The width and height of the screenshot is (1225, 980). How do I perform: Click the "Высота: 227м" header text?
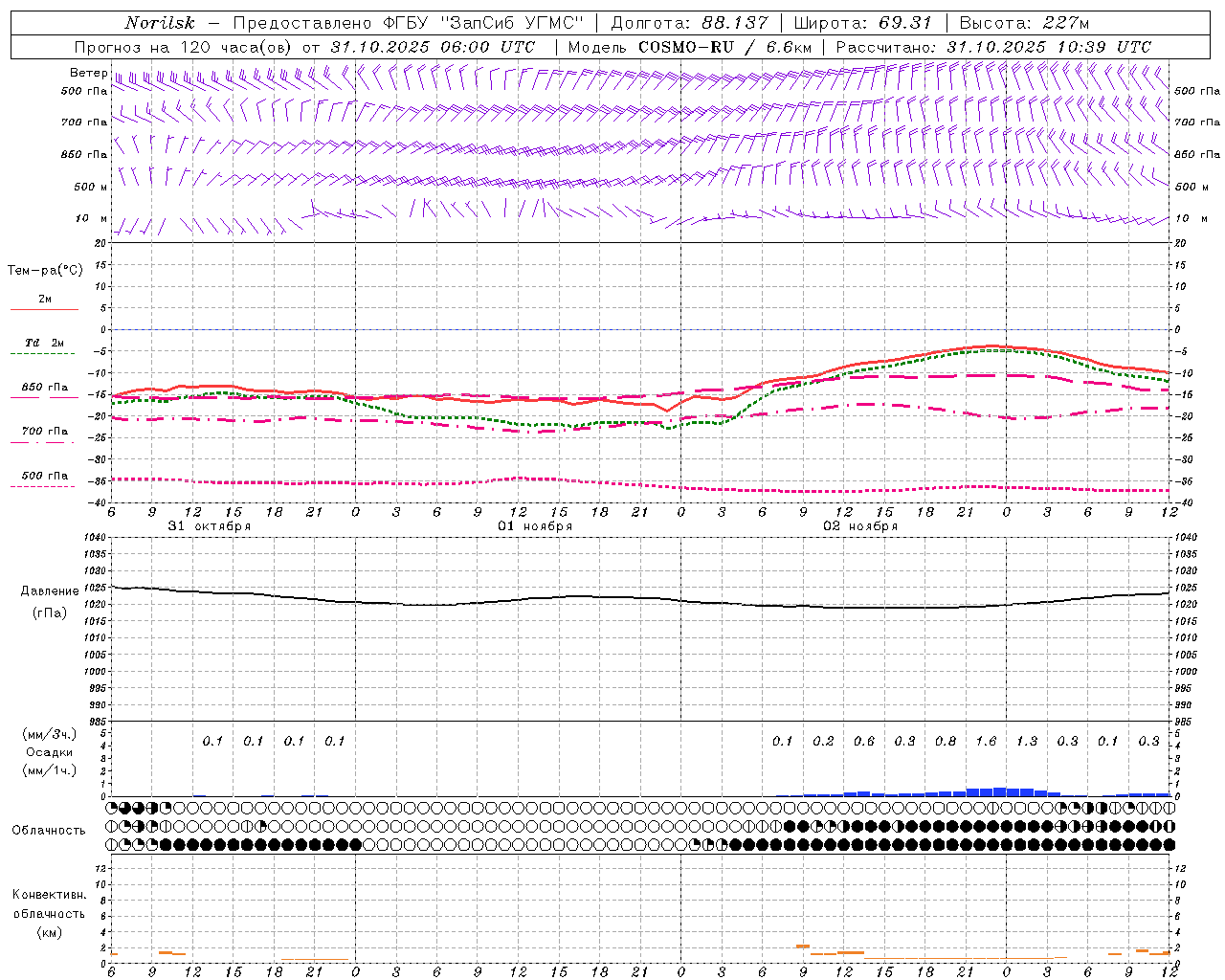point(1024,23)
